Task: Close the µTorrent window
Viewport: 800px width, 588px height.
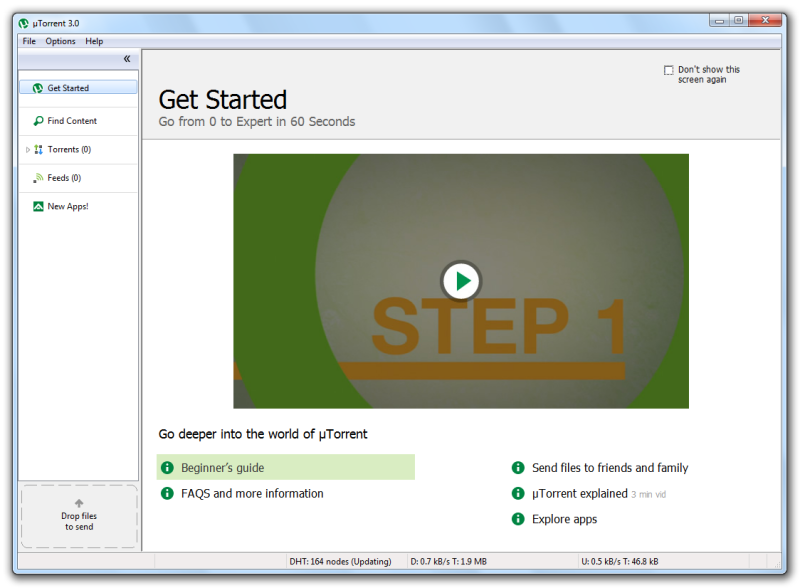Action: 765,20
